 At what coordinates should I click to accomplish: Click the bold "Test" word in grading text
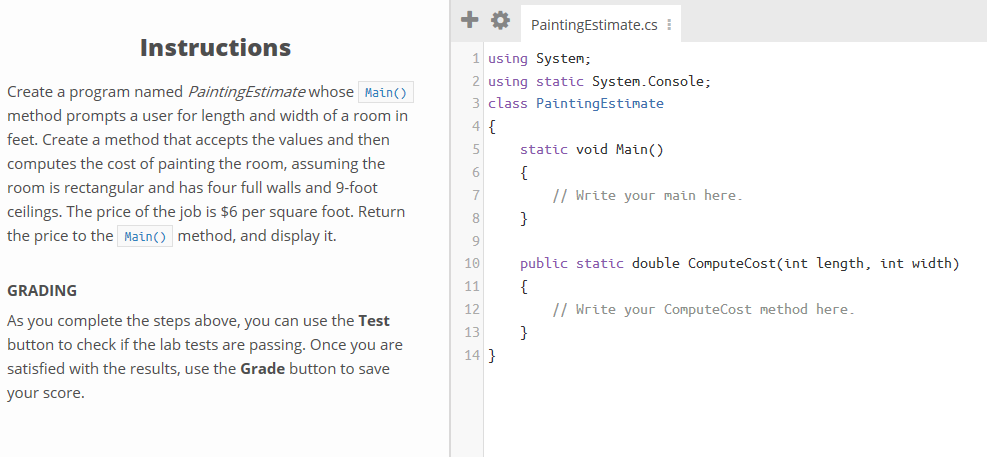374,321
